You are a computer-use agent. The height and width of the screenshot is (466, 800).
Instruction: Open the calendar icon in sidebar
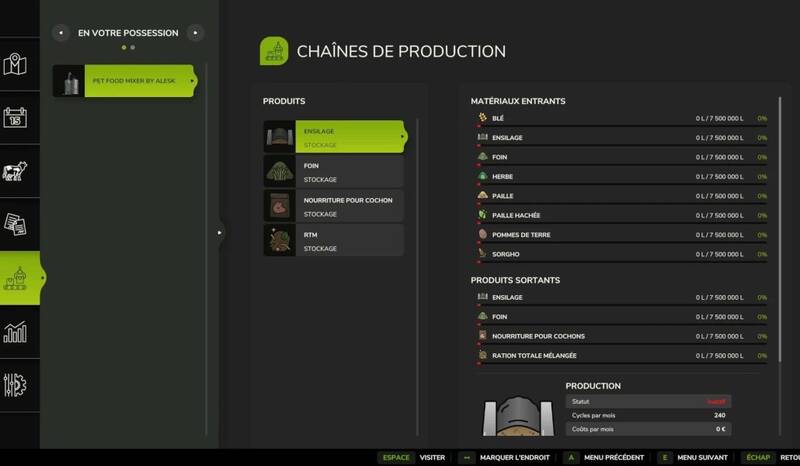click(x=15, y=118)
